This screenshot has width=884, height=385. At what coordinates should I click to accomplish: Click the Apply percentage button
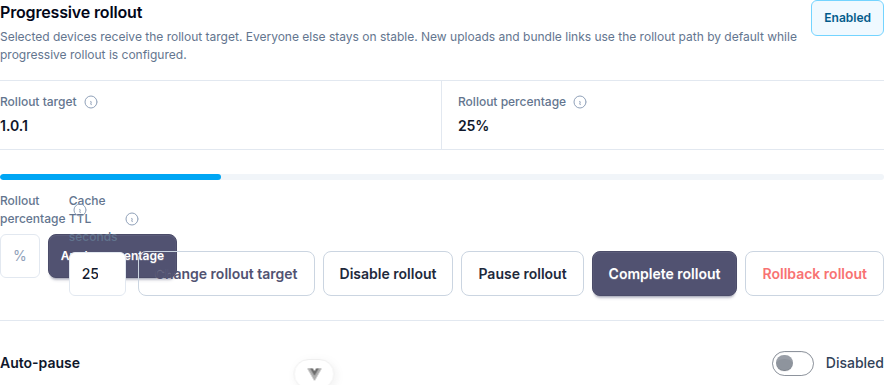click(112, 256)
